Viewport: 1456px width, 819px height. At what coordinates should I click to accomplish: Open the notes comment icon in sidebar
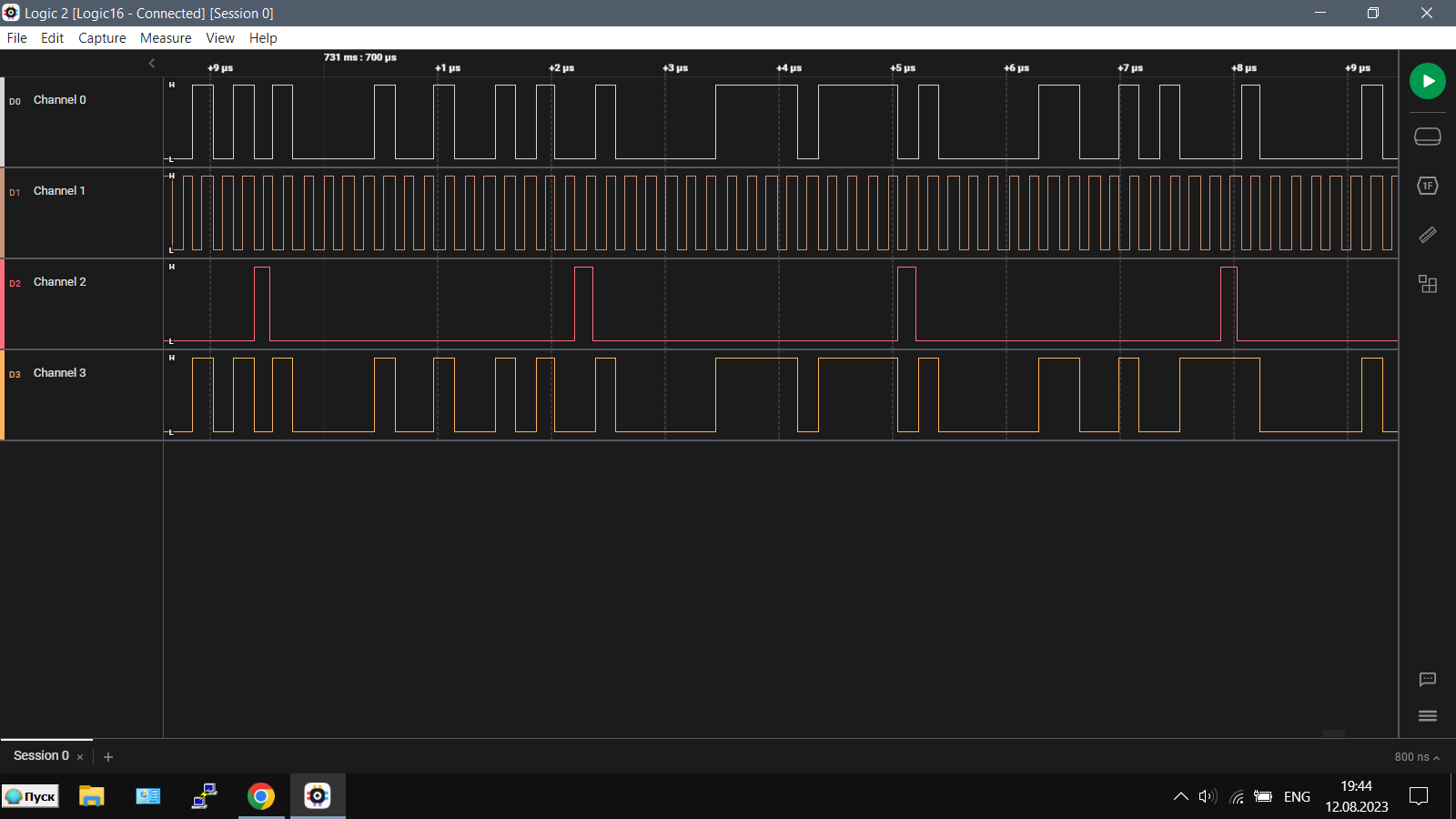pyautogui.click(x=1428, y=680)
